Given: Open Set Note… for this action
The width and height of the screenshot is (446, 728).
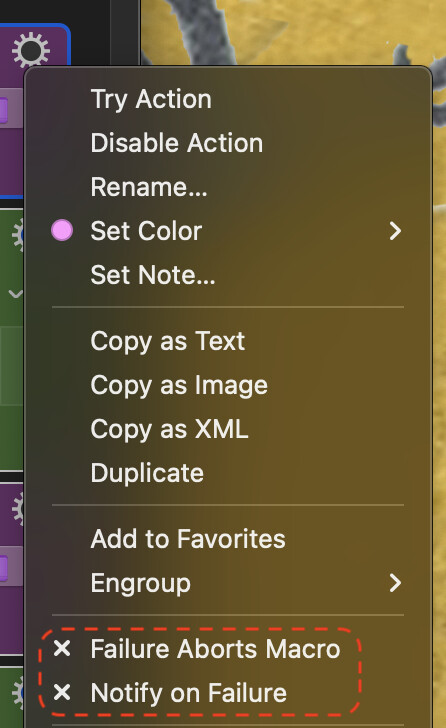Looking at the screenshot, I should click(153, 275).
